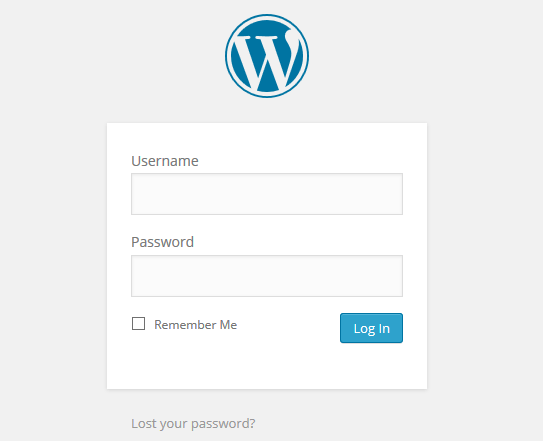Open the Lost your password? link

[x=193, y=423]
